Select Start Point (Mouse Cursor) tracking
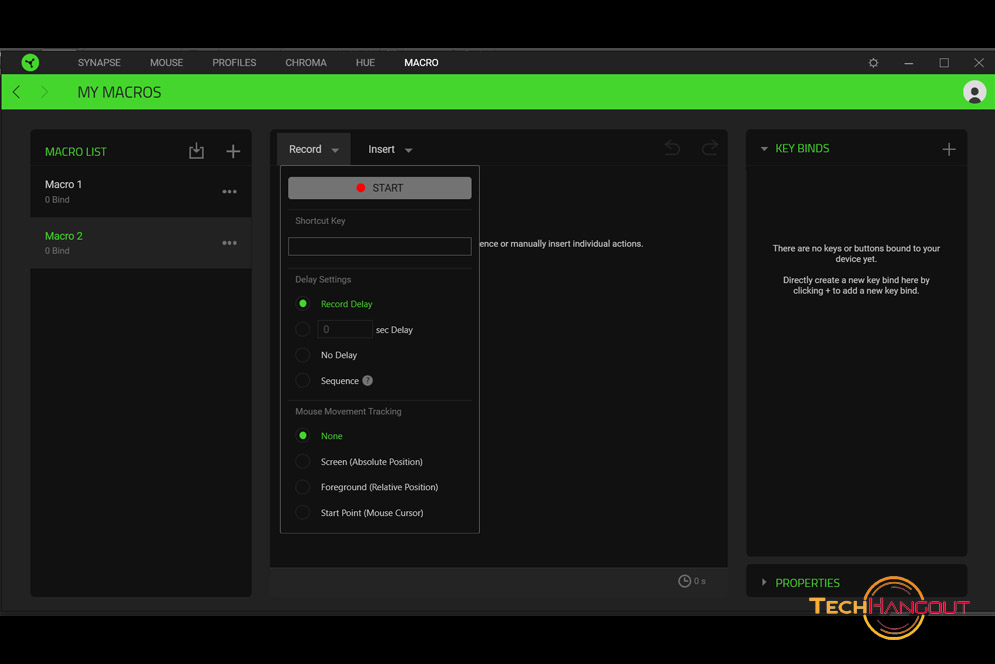Viewport: 995px width, 664px height. pyautogui.click(x=303, y=513)
